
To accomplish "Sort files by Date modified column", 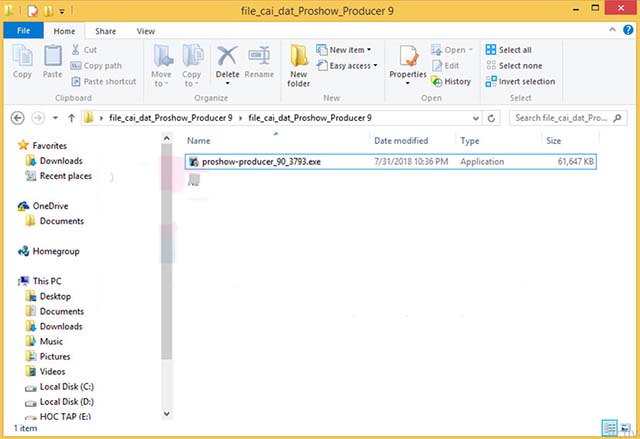I will [400, 141].
